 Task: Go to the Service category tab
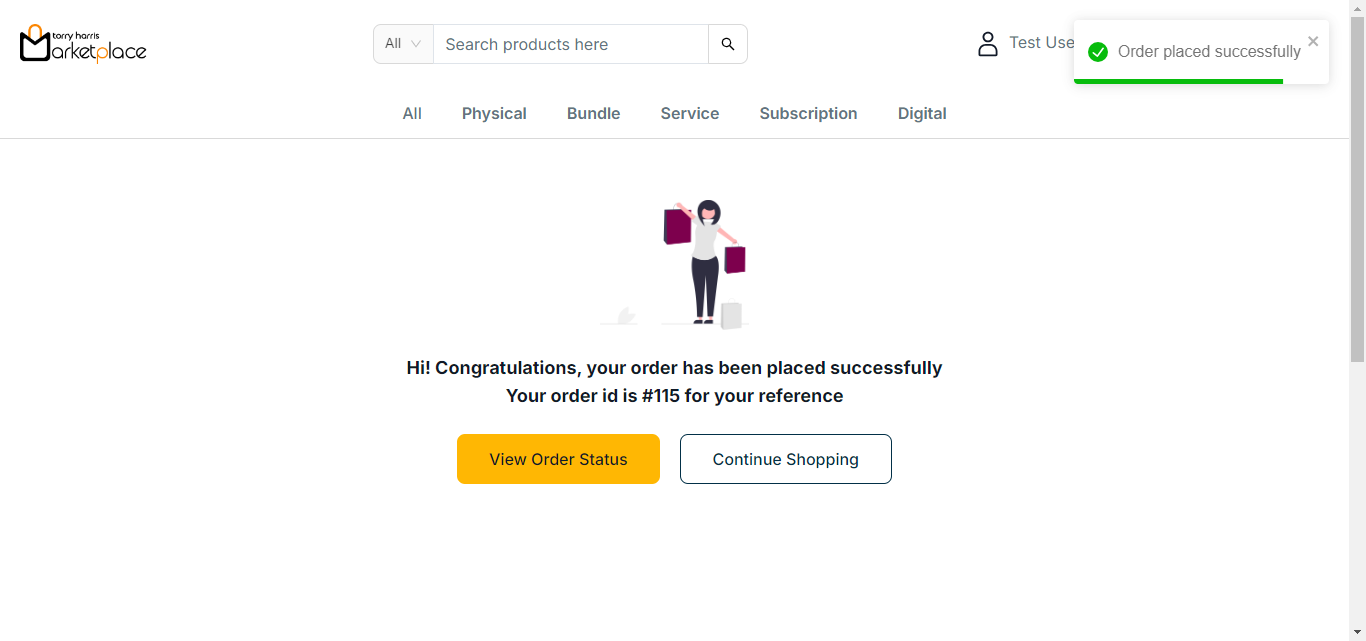click(x=690, y=114)
